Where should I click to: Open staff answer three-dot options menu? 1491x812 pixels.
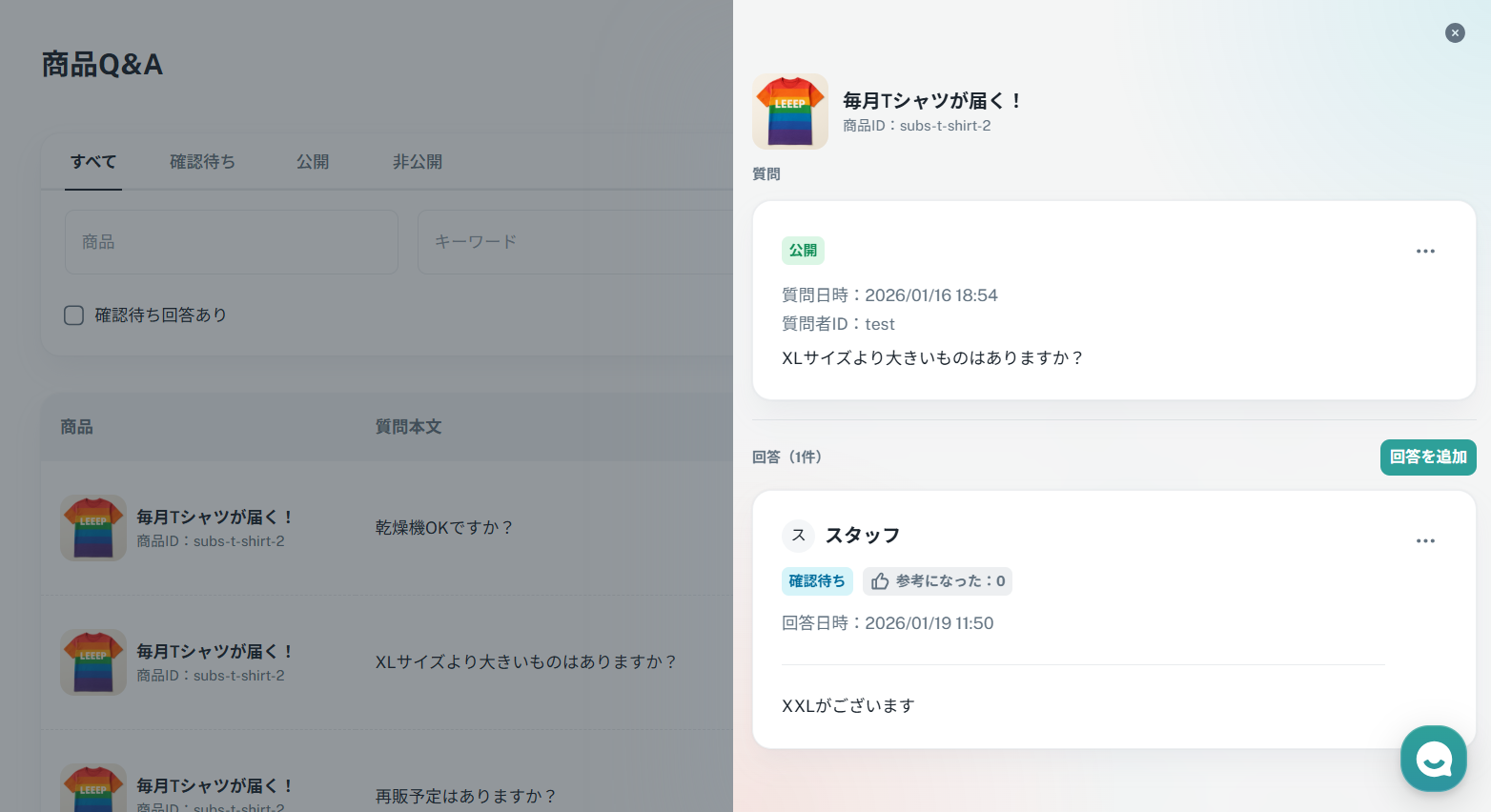(x=1425, y=541)
